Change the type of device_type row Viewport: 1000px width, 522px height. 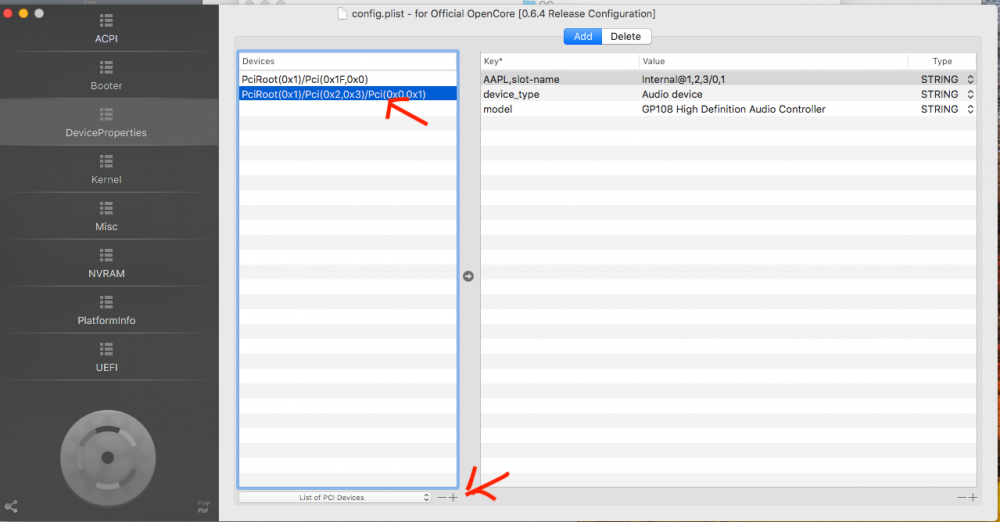point(947,94)
